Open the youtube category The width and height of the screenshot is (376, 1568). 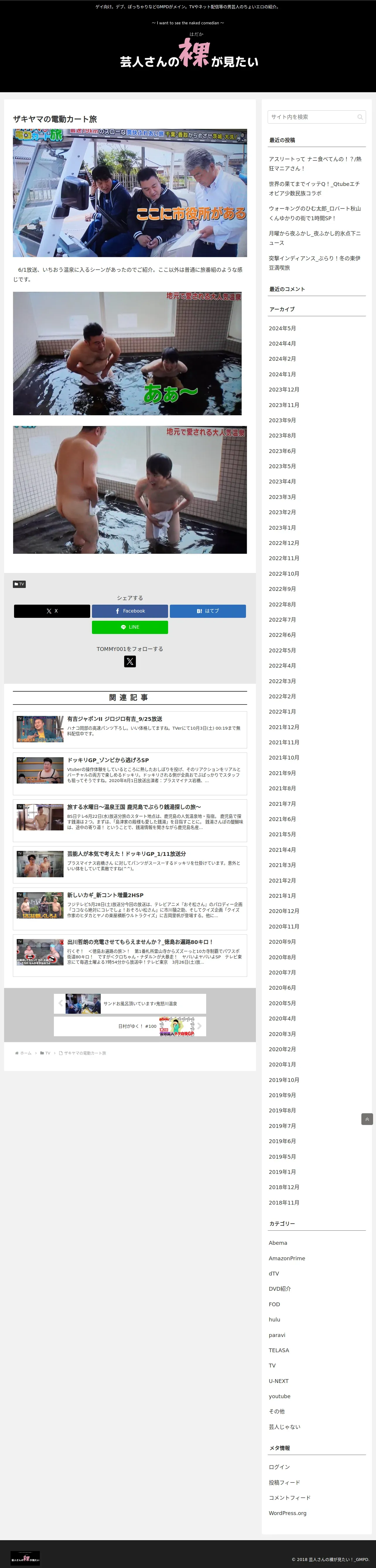(280, 1396)
